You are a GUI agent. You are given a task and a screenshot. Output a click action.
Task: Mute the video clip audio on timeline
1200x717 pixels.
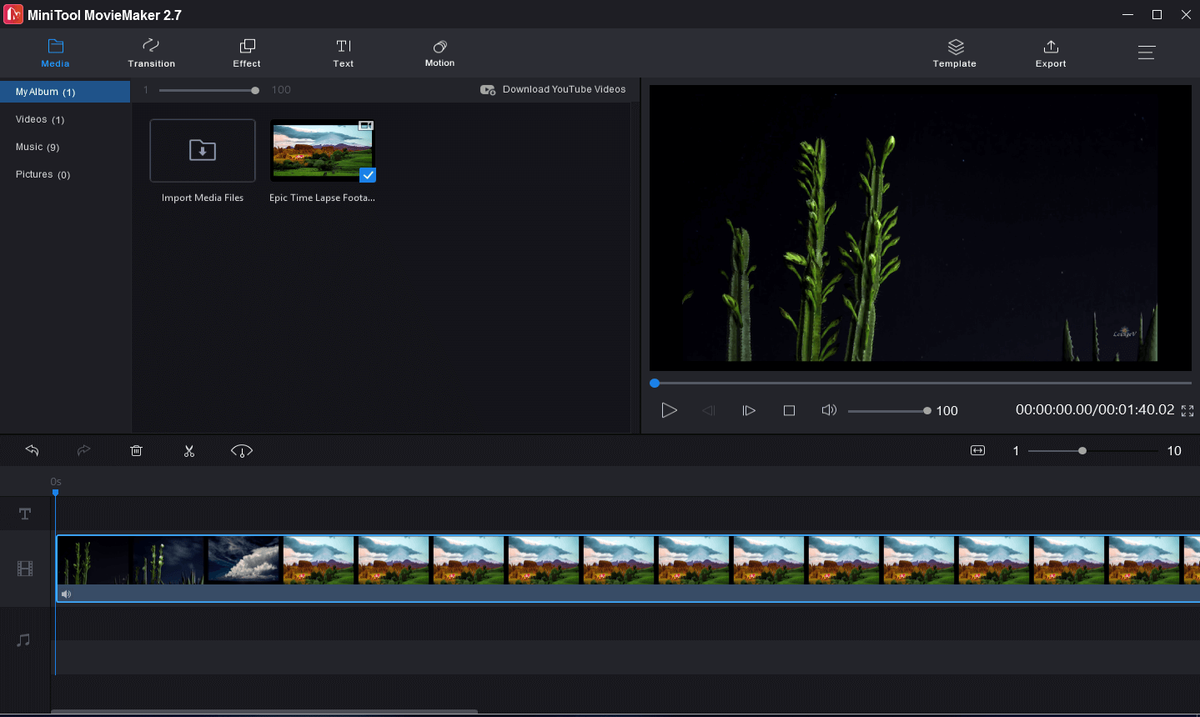coord(66,594)
